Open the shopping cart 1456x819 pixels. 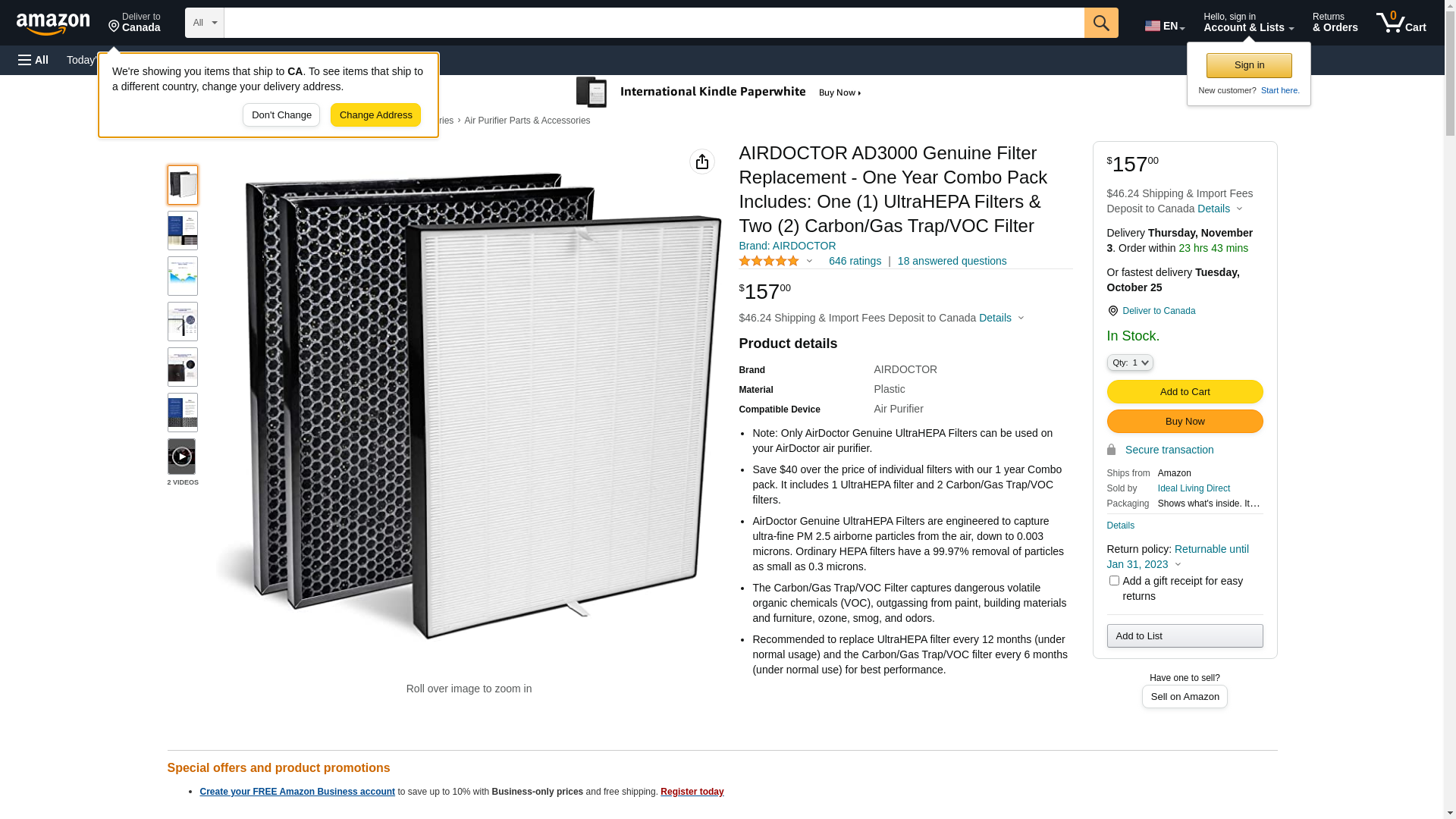pos(1401,23)
